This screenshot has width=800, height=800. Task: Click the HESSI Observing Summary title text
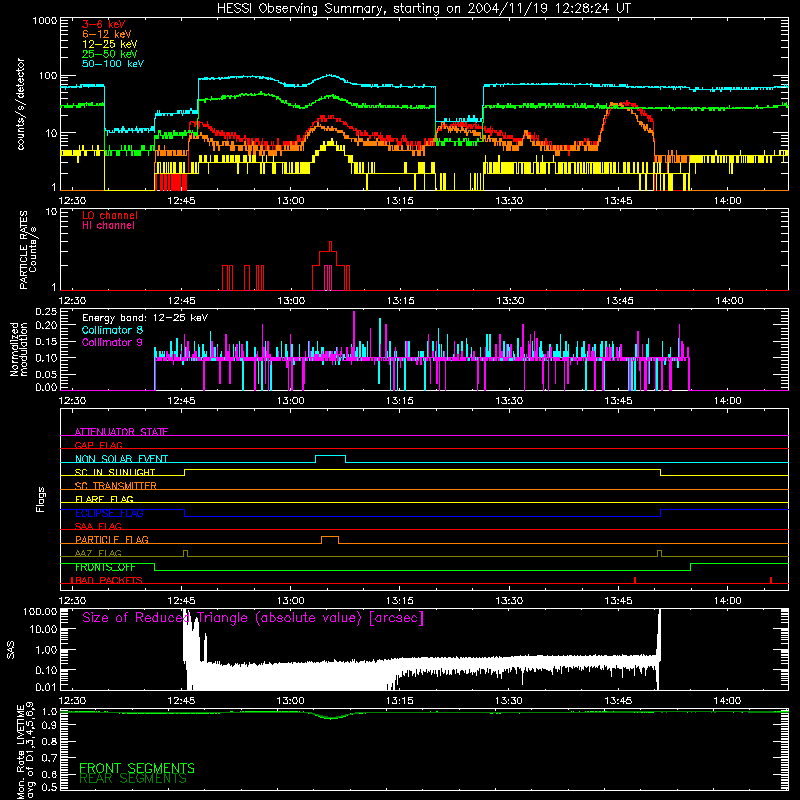(423, 9)
